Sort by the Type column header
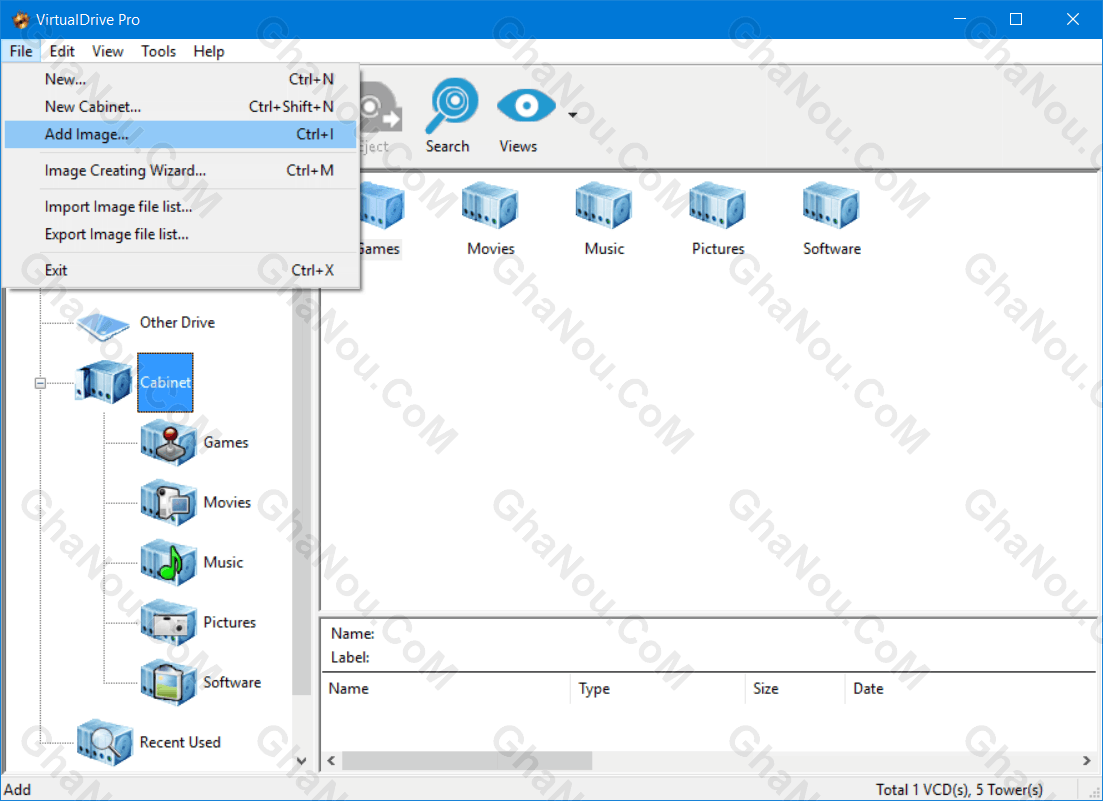This screenshot has width=1103, height=801. point(658,688)
